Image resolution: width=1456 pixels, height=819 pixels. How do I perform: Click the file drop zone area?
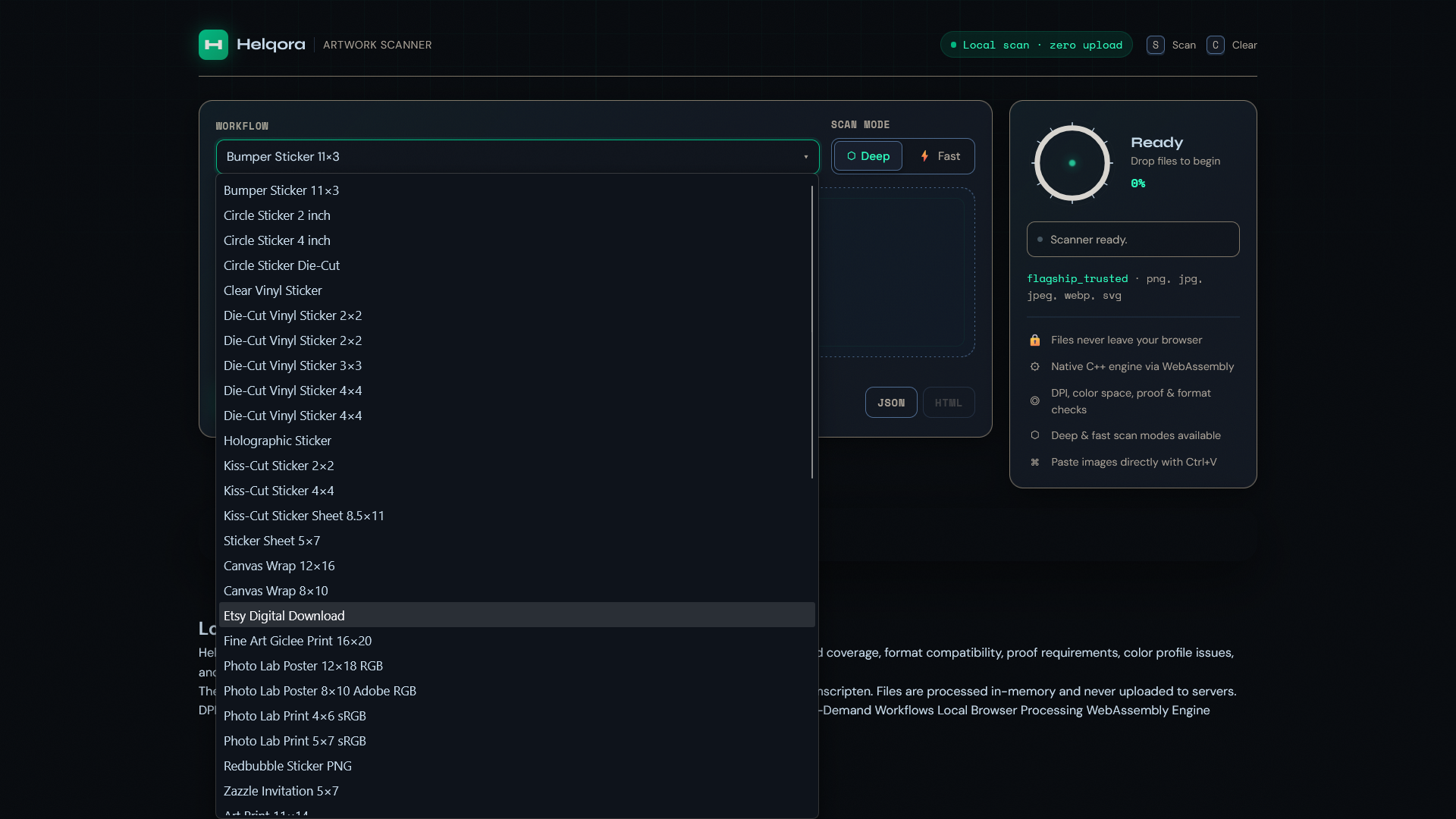tap(896, 272)
